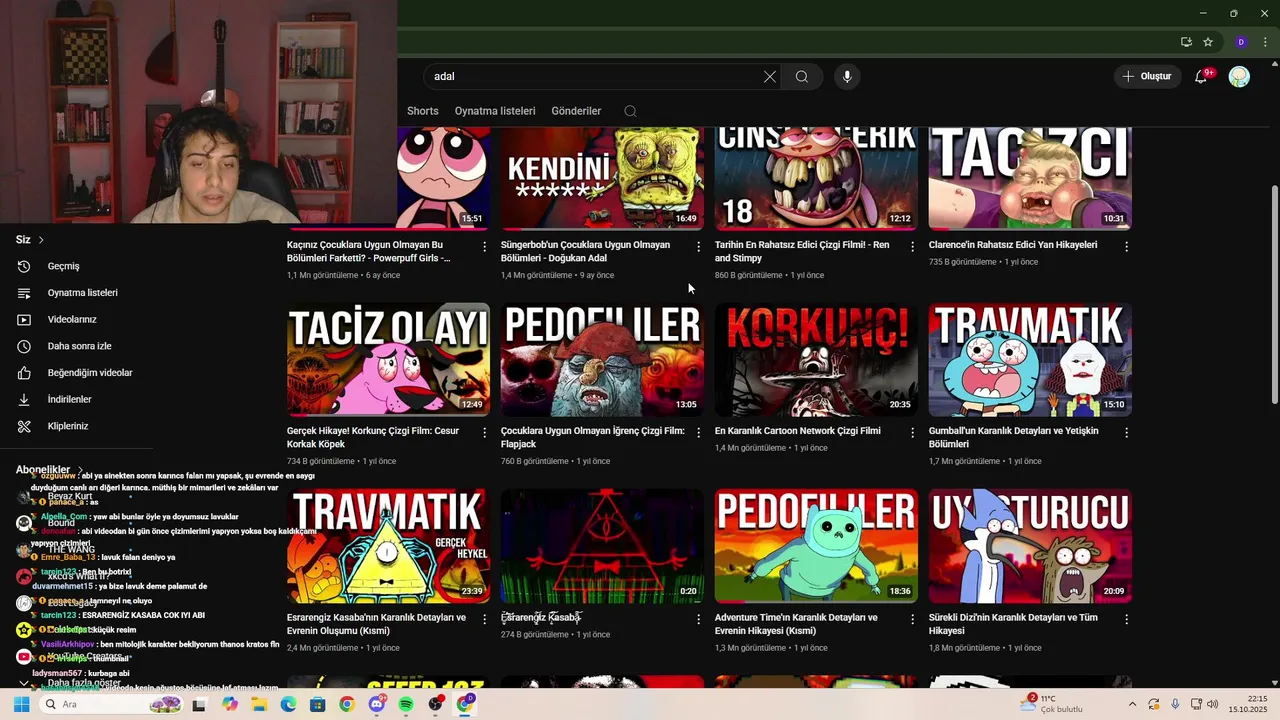Open Chrome three-dot menu
The height and width of the screenshot is (720, 1280).
tap(1265, 42)
